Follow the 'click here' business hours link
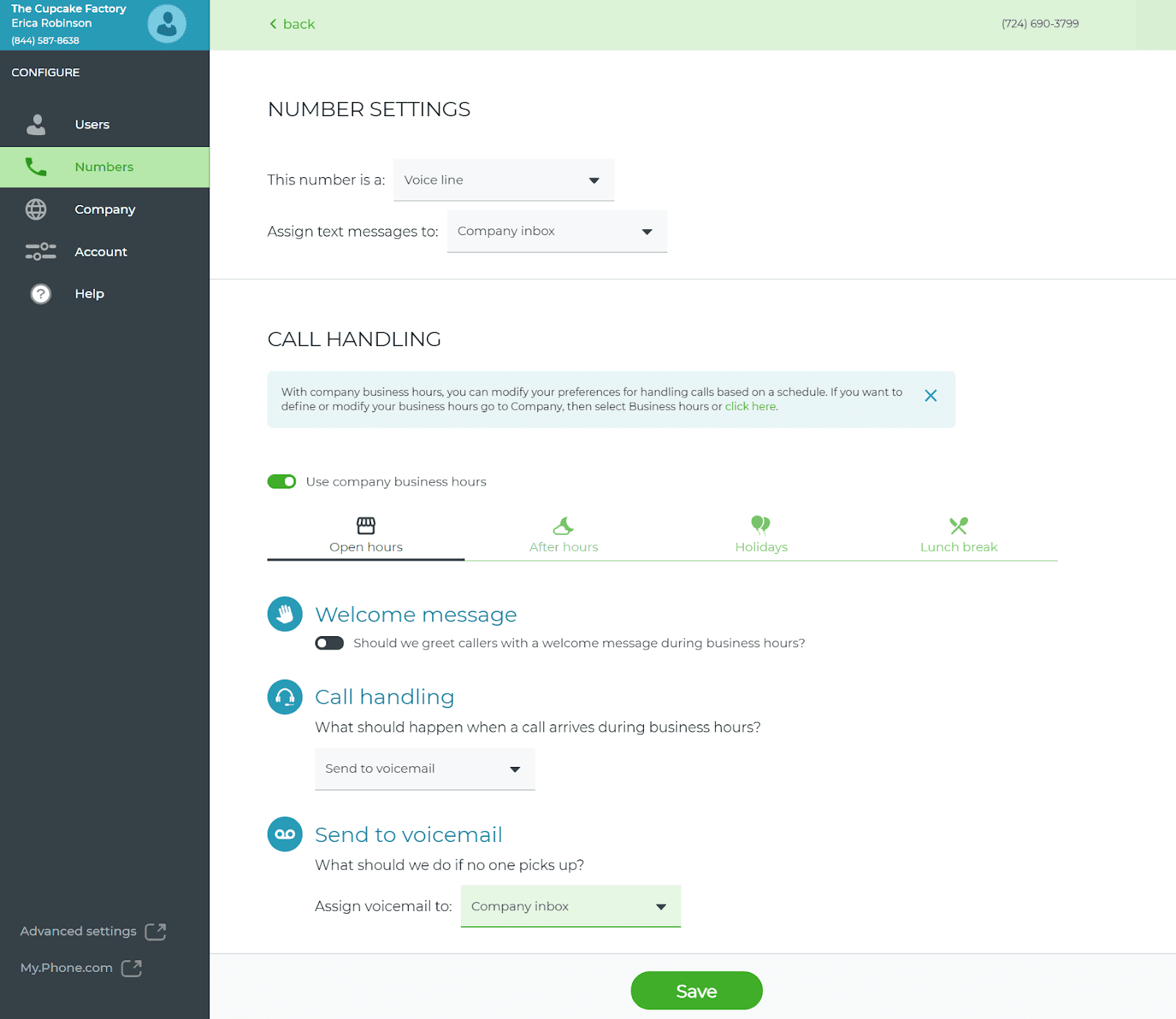The image size is (1176, 1019). [x=750, y=406]
